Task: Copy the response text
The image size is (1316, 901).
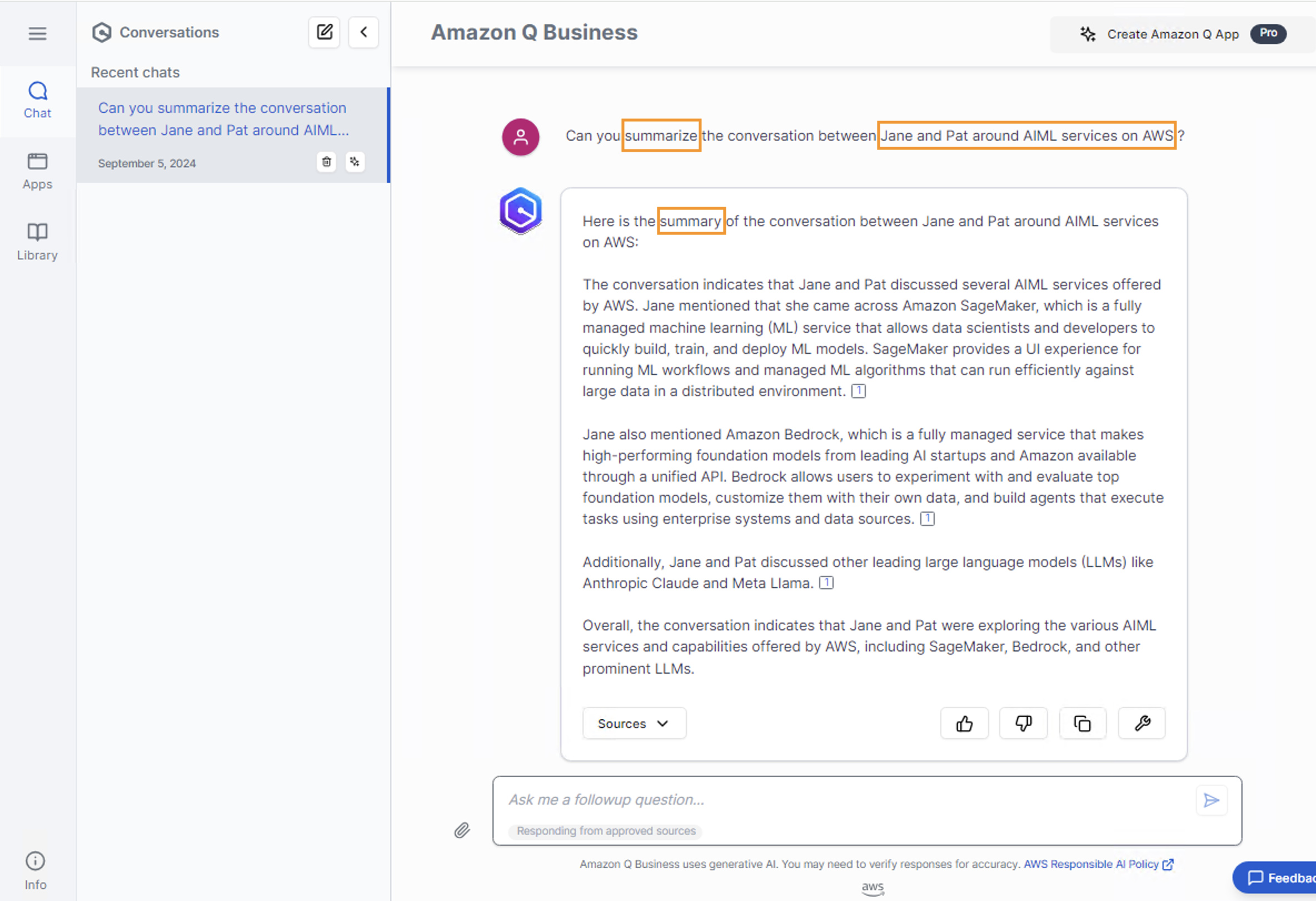Action: point(1082,723)
